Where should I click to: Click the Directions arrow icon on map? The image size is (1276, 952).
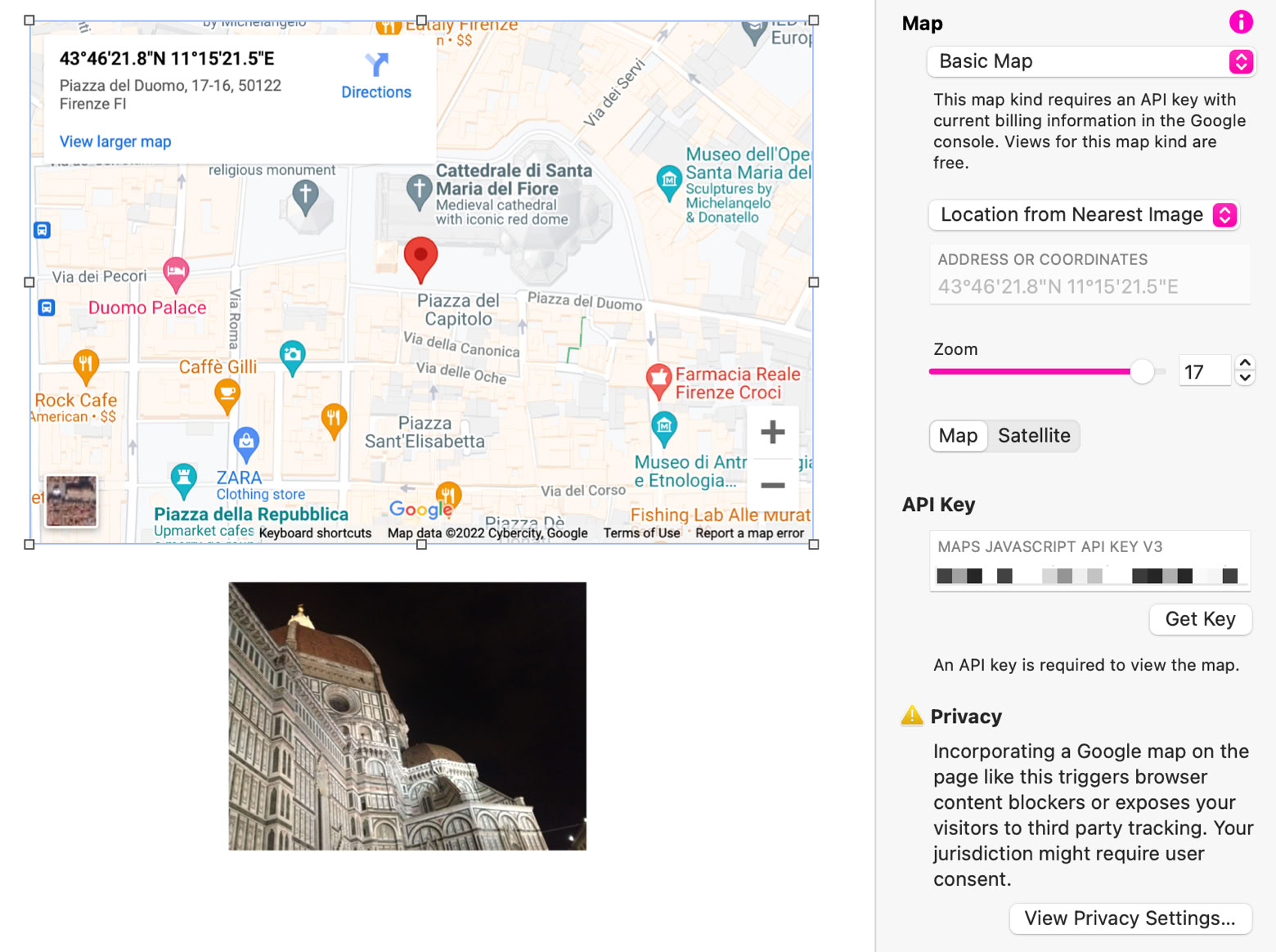pos(376,65)
